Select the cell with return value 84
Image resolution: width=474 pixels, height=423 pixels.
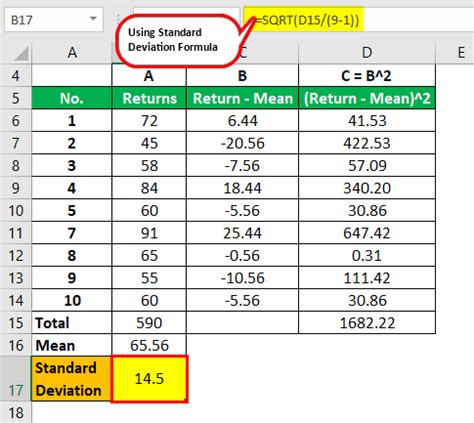[149, 188]
